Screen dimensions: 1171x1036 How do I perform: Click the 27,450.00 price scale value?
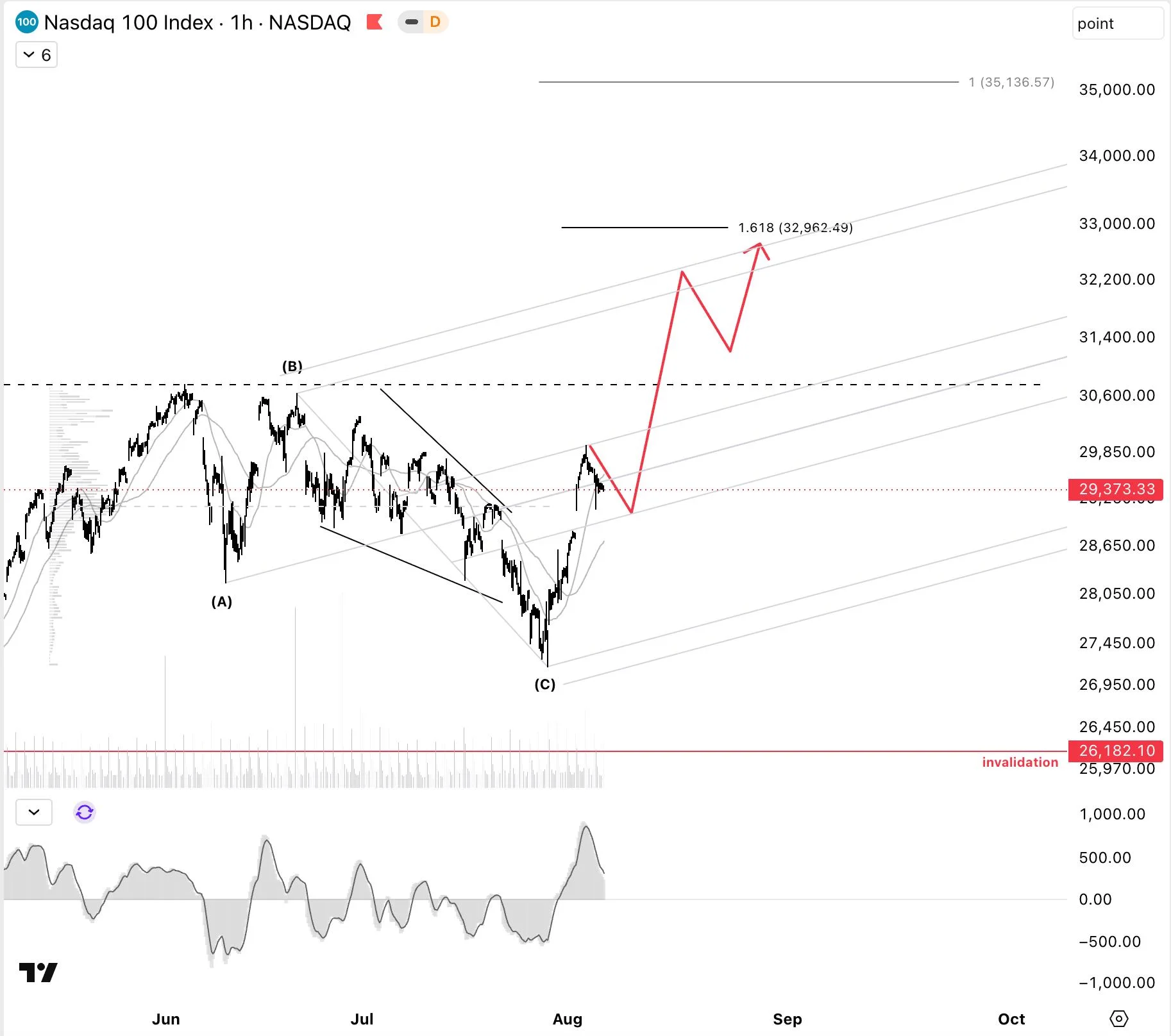tap(1116, 643)
